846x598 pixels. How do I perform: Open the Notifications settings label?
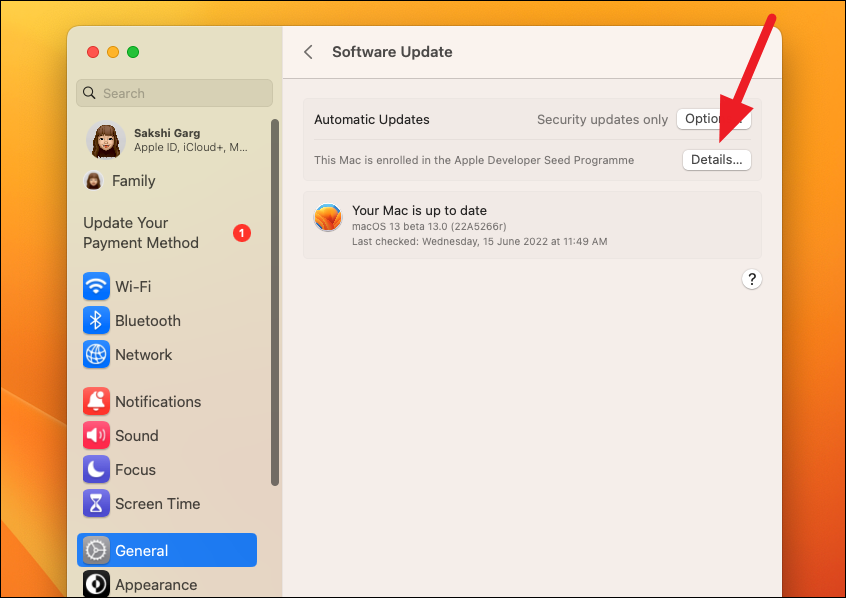158,402
